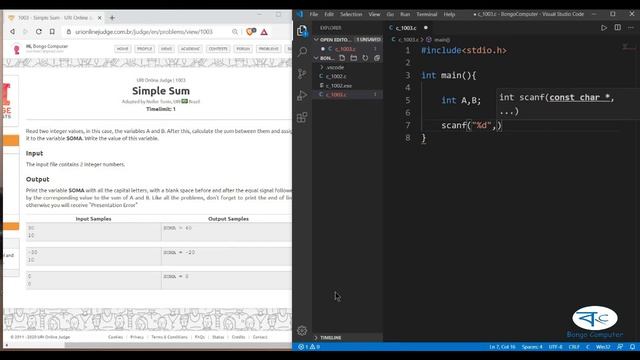Click the browser address bar URL
The height and width of the screenshot is (360, 640).
[x=144, y=31]
